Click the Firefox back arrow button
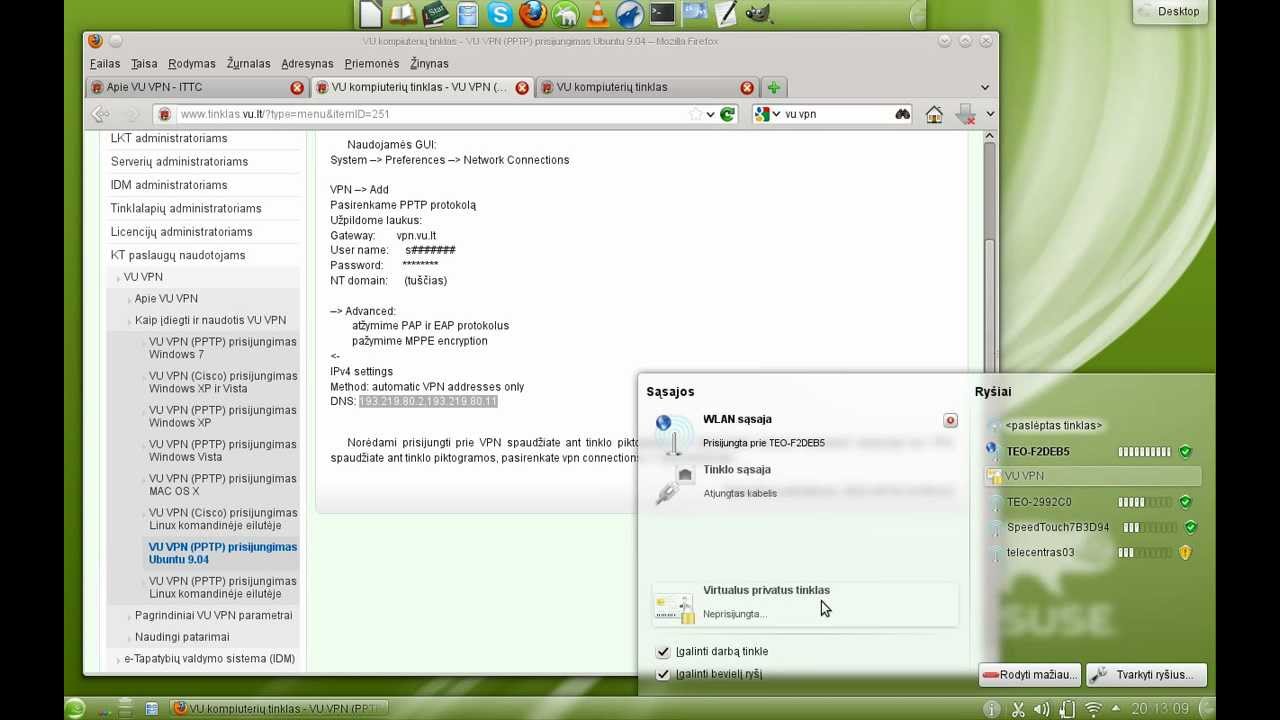1280x720 pixels. 101,115
